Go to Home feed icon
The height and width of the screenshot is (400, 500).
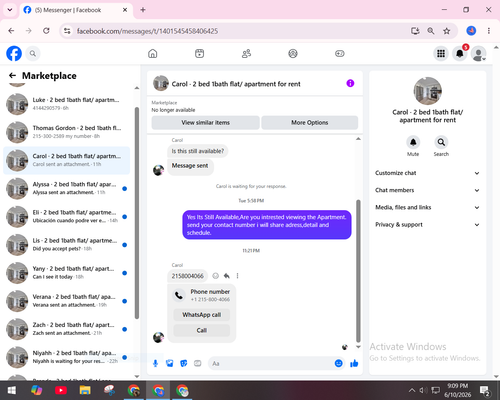[153, 53]
